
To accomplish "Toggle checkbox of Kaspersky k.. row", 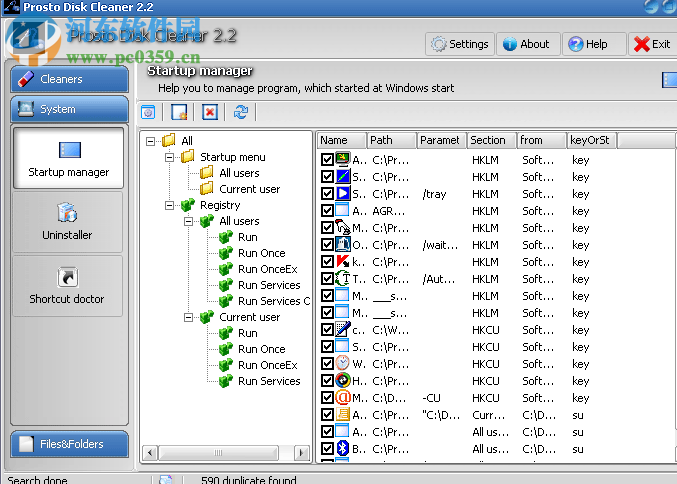I will [x=327, y=262].
